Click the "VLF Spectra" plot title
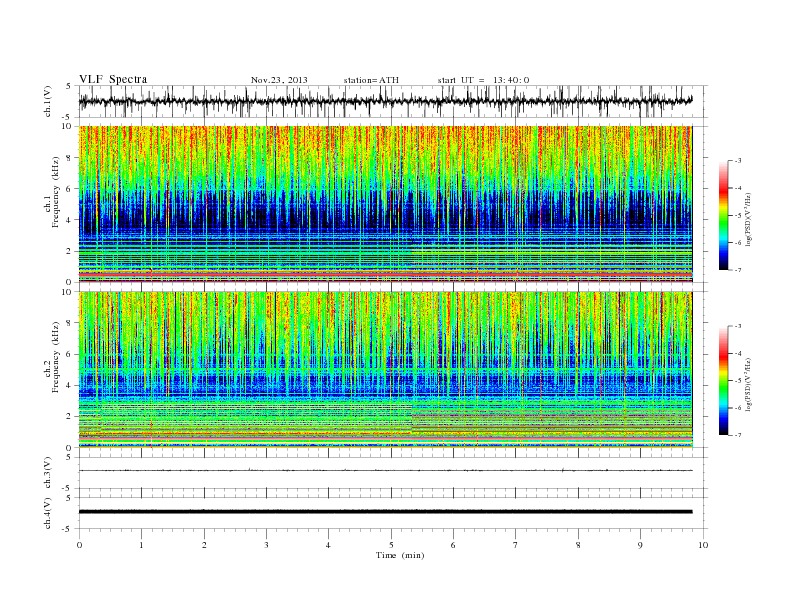The width and height of the screenshot is (792, 612). 113,79
